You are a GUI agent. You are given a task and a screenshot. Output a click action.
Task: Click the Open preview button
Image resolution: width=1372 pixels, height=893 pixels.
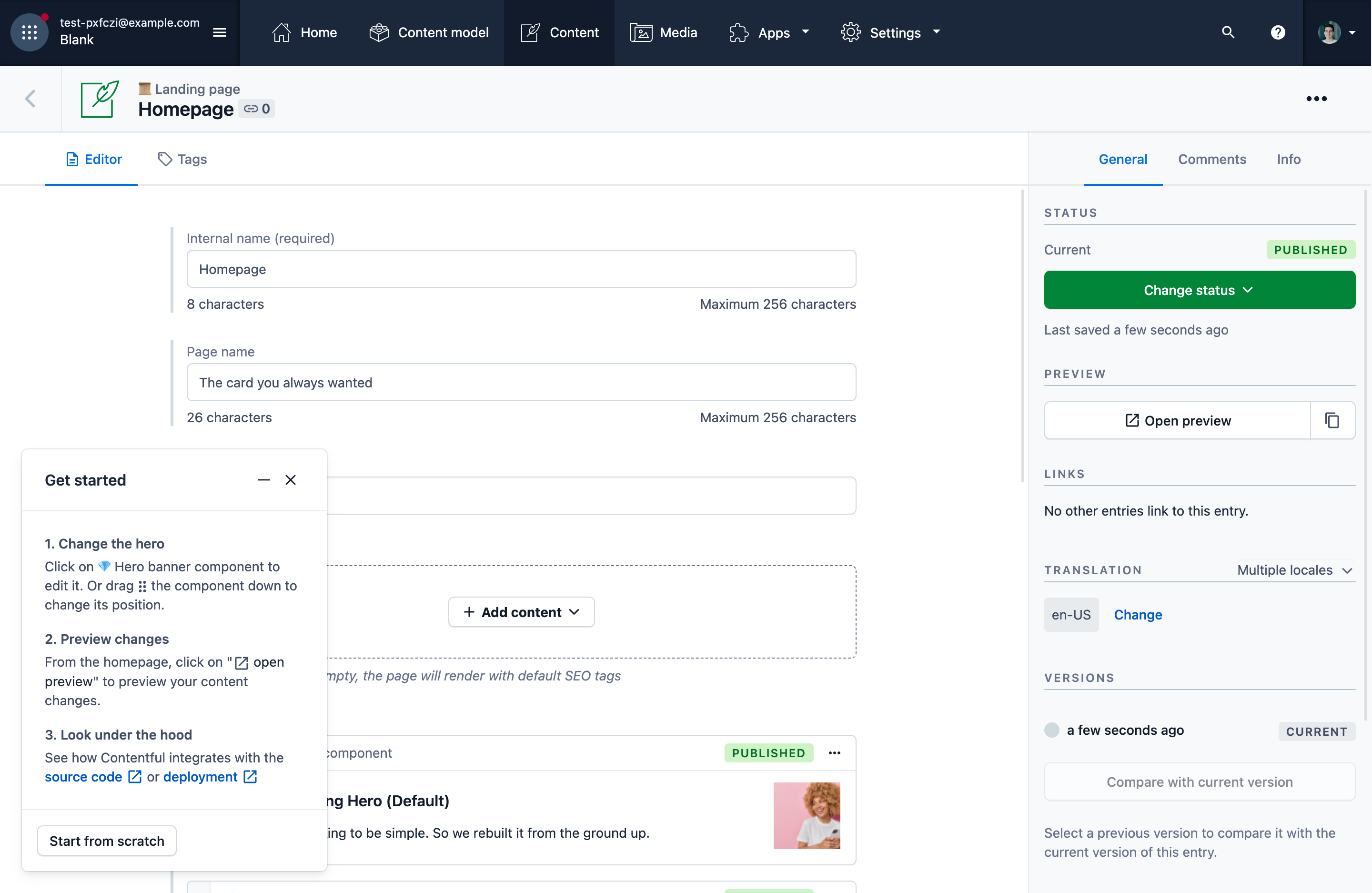click(x=1177, y=420)
